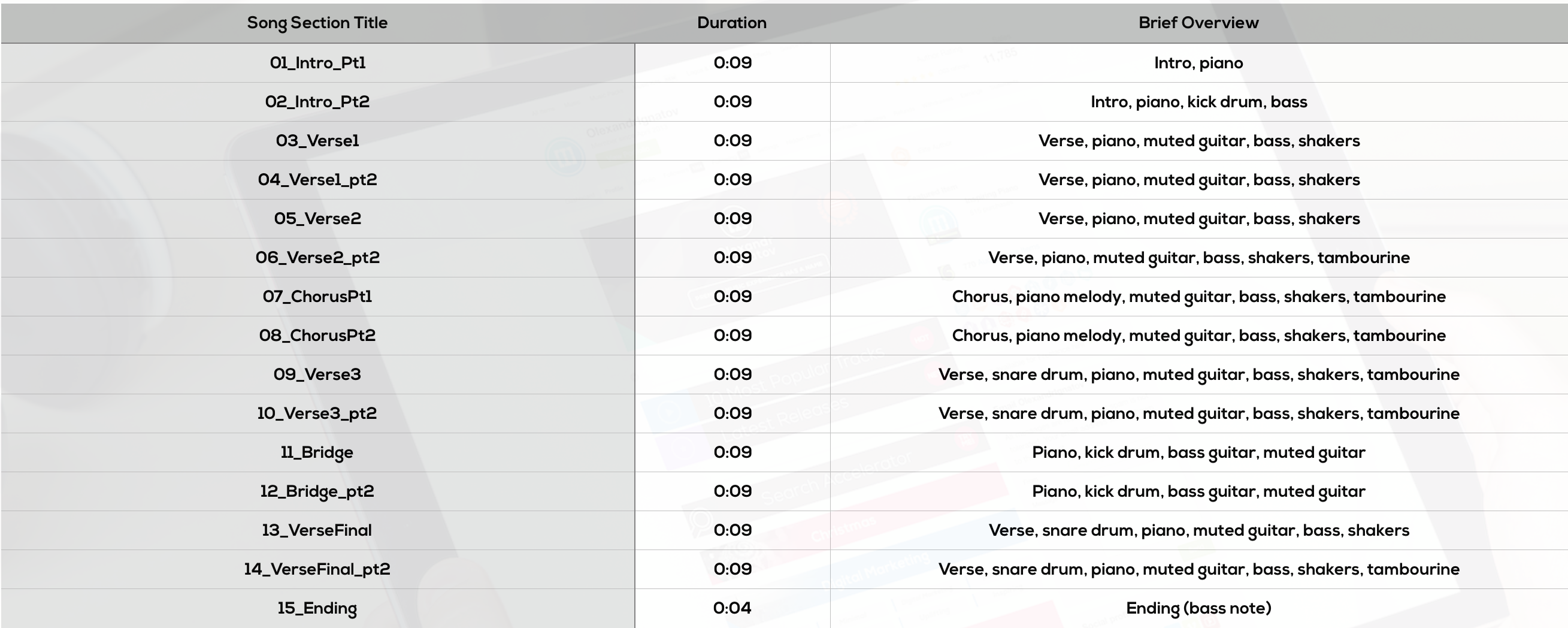1568x628 pixels.
Task: Click the overview text in the 06_Verse2_pt2 row
Action: pos(1198,258)
